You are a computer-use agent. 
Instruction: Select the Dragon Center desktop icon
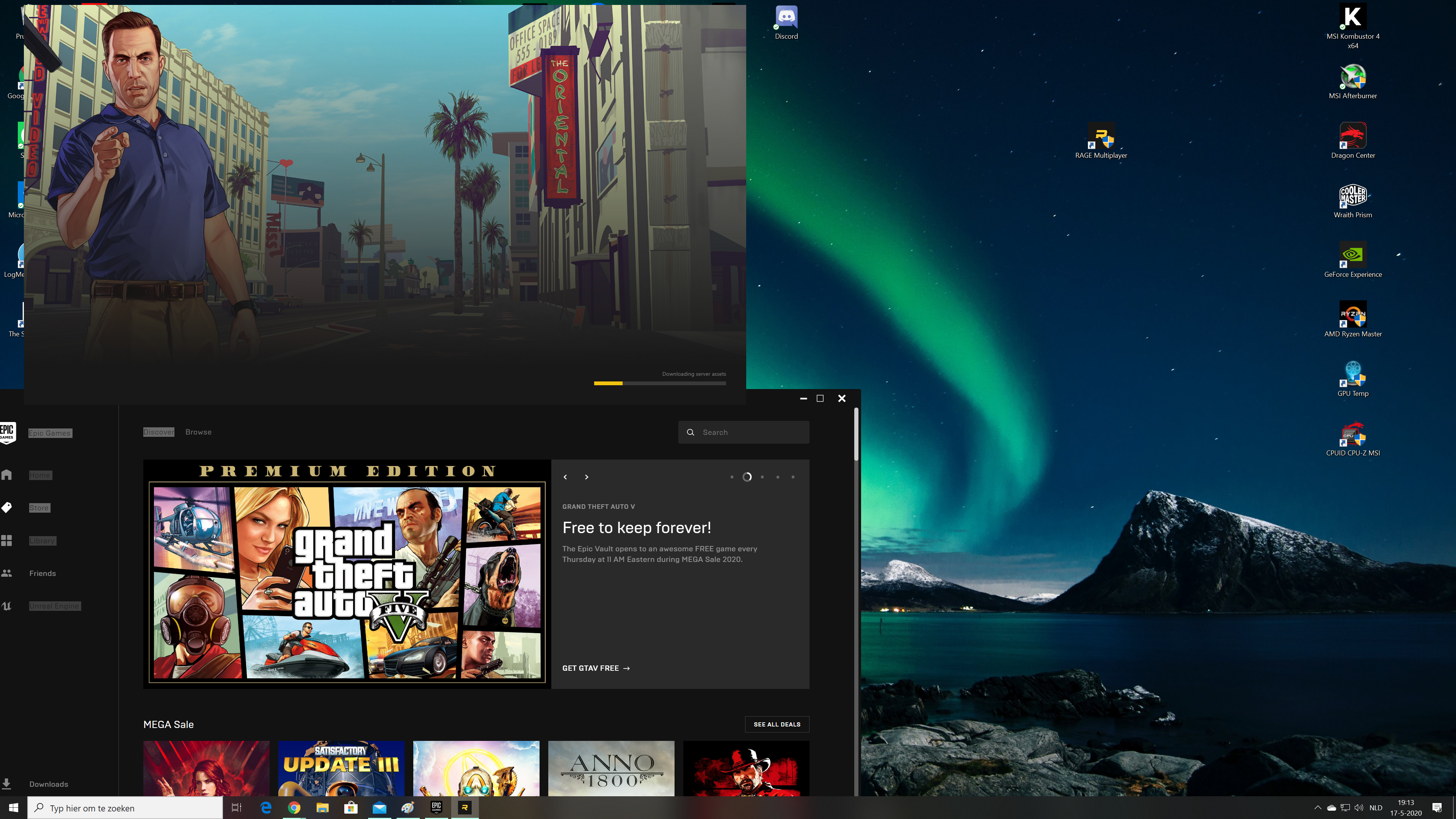(x=1352, y=141)
